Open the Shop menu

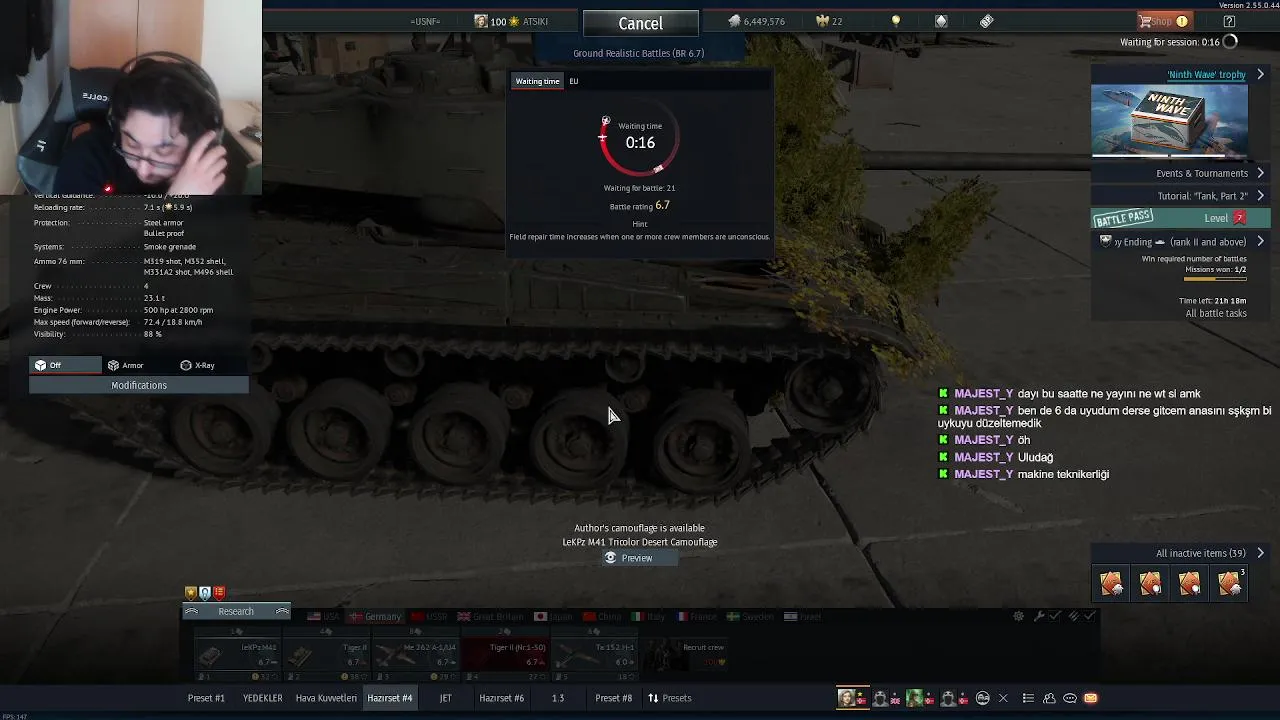click(x=1163, y=21)
